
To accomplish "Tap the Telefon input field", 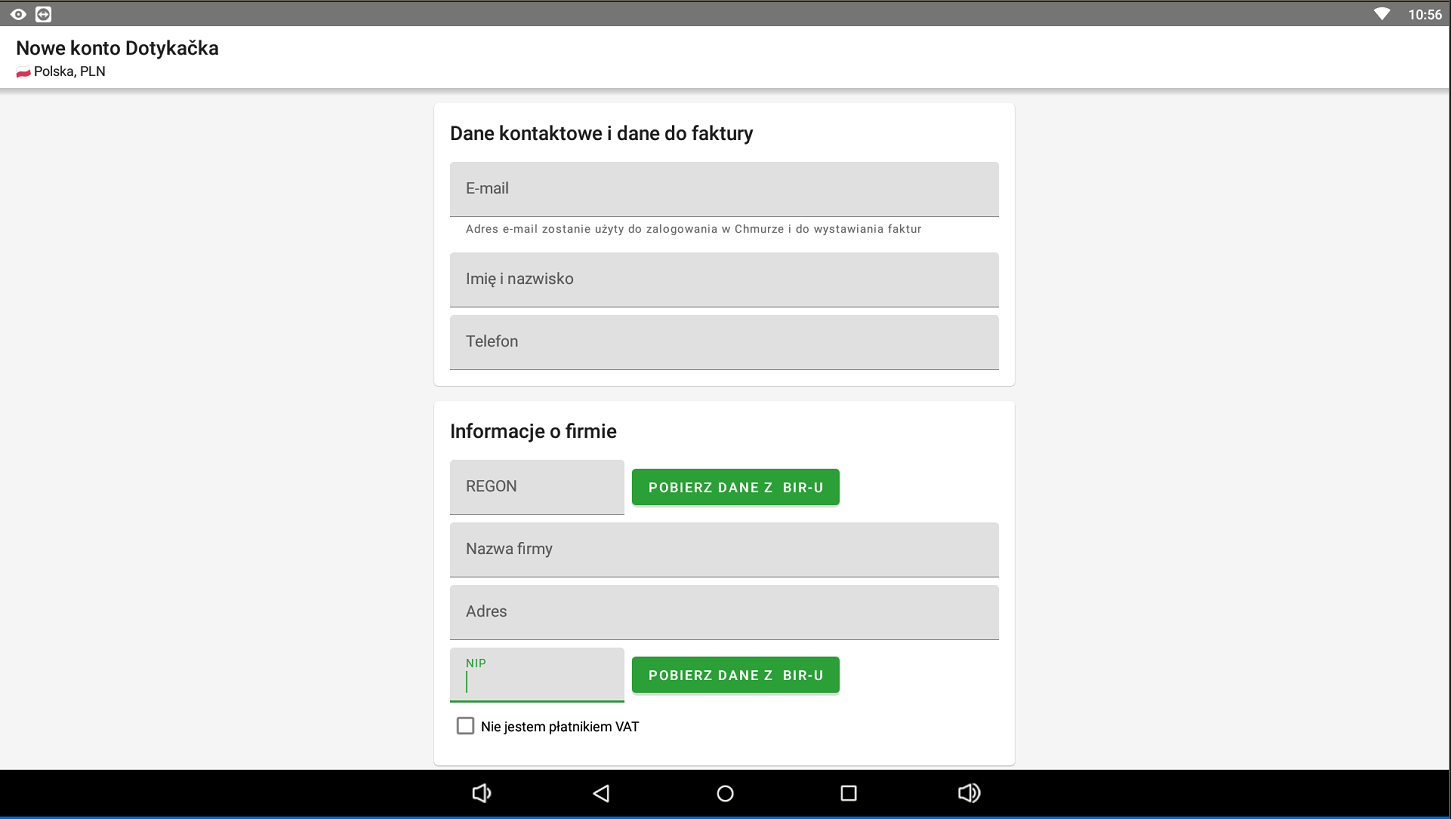I will click(724, 342).
